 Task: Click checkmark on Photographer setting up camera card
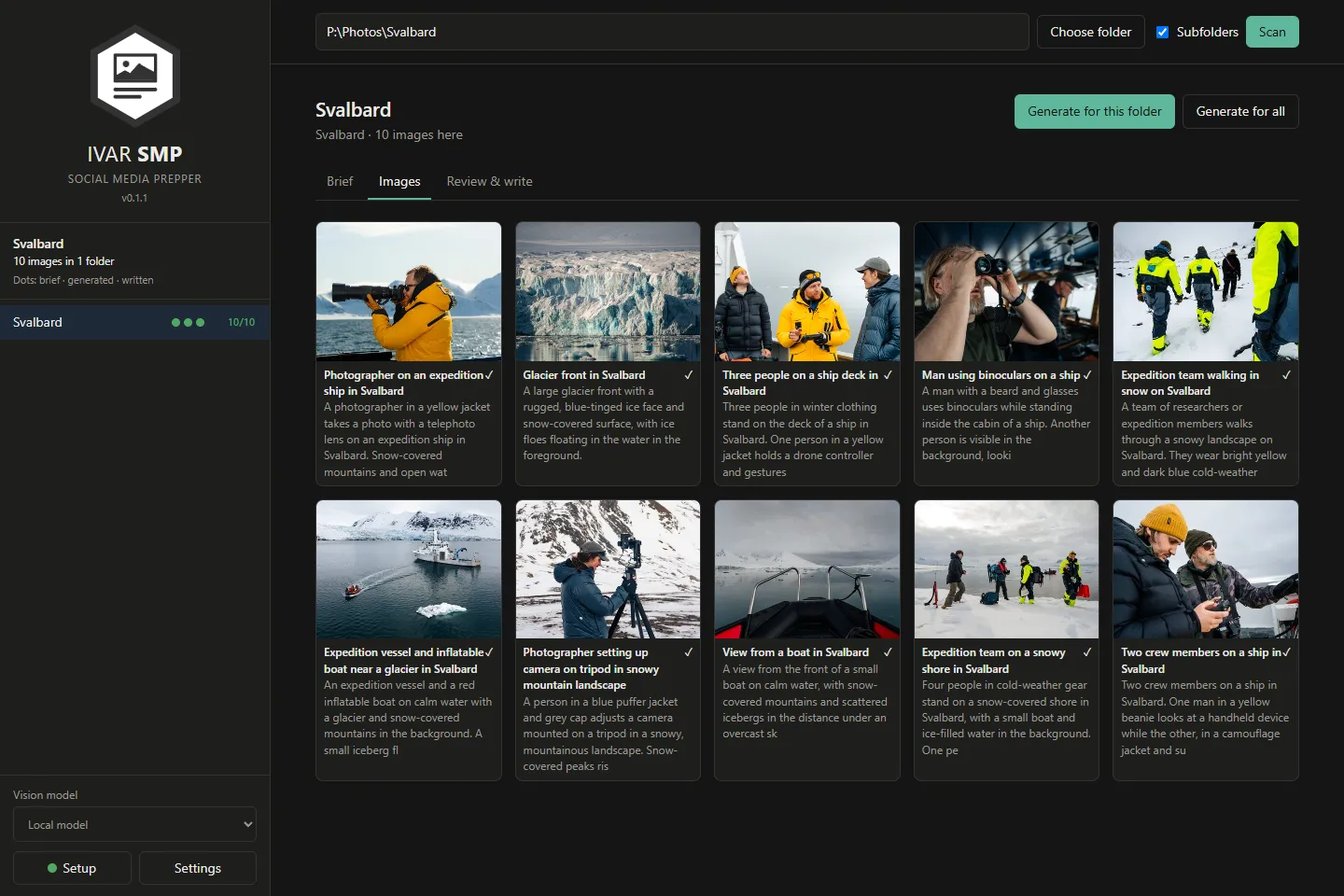(689, 652)
